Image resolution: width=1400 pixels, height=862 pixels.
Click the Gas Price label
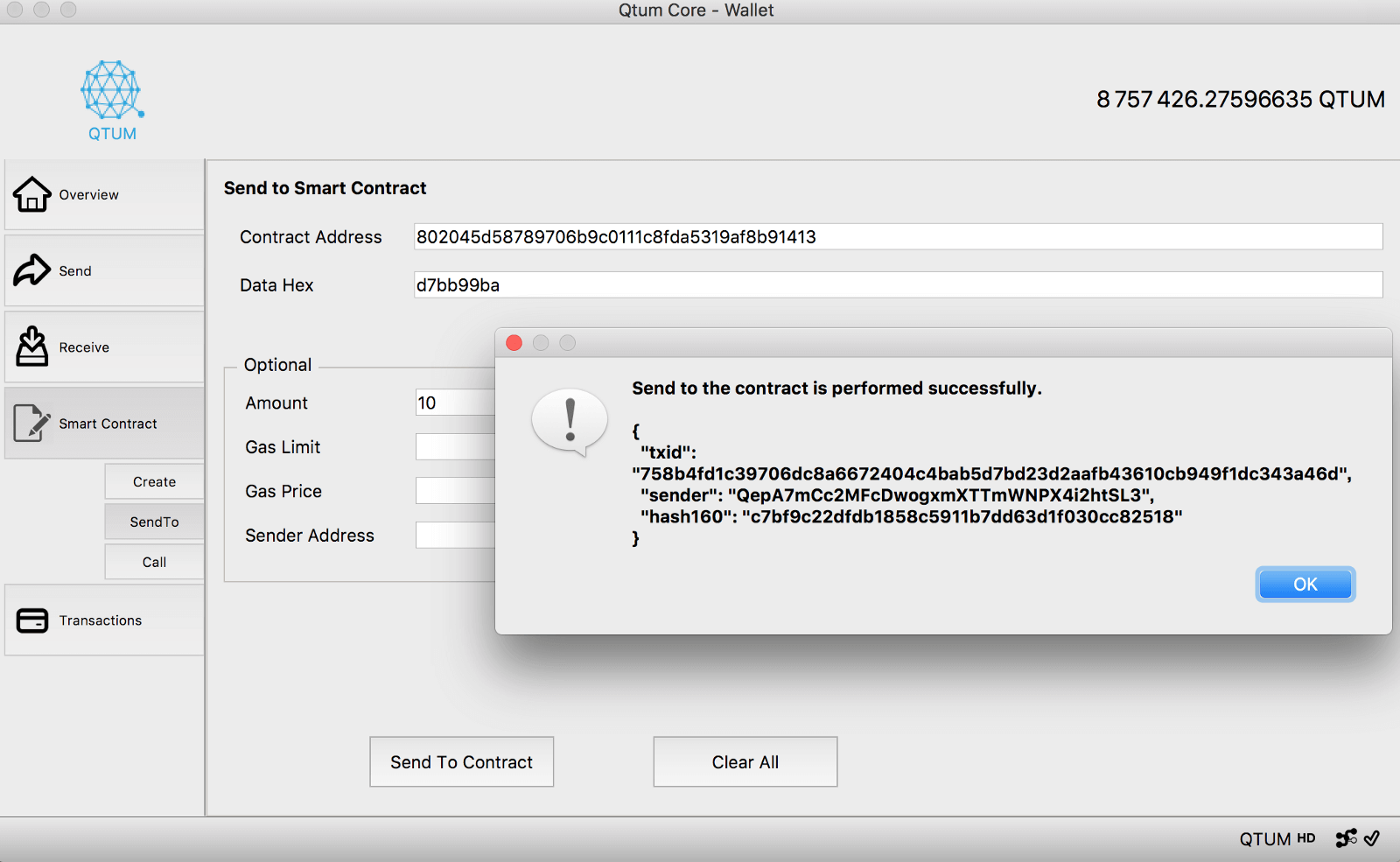pos(283,491)
